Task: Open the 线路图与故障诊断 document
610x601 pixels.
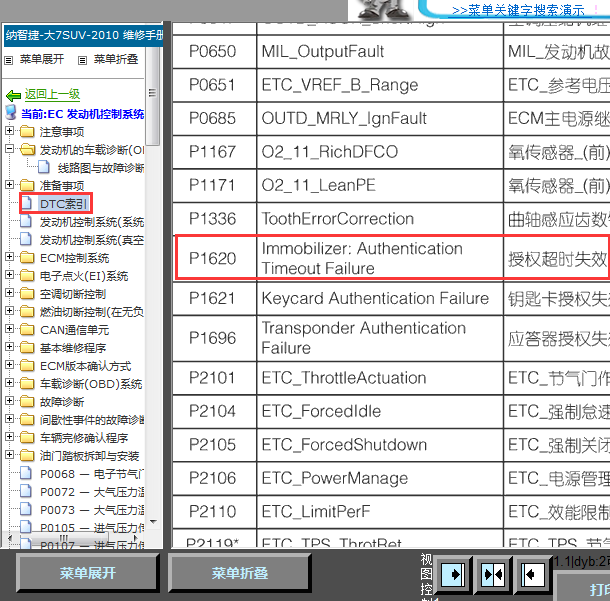Action: point(100,168)
